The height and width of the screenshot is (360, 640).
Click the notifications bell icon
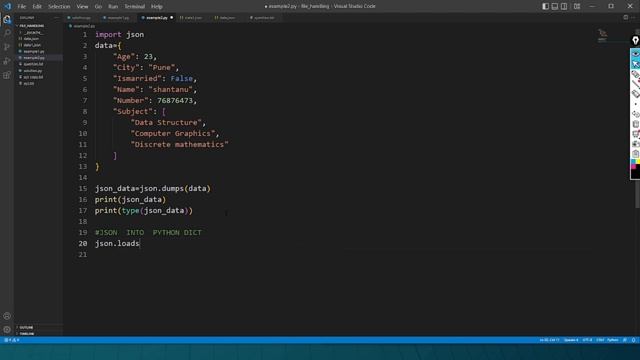tap(633, 340)
